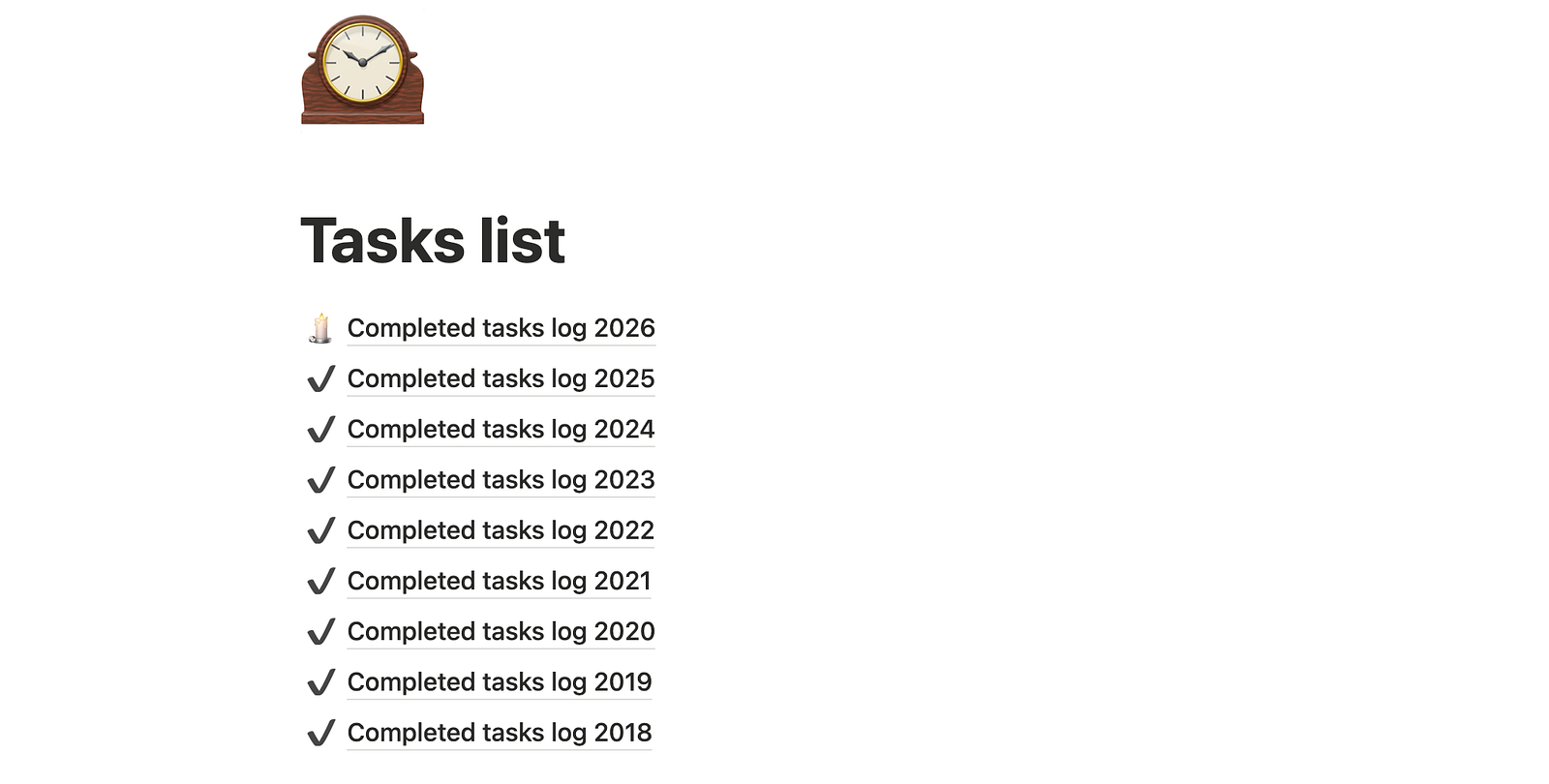1549x784 pixels.
Task: Open the Completed tasks log 2019 link
Action: (x=500, y=683)
